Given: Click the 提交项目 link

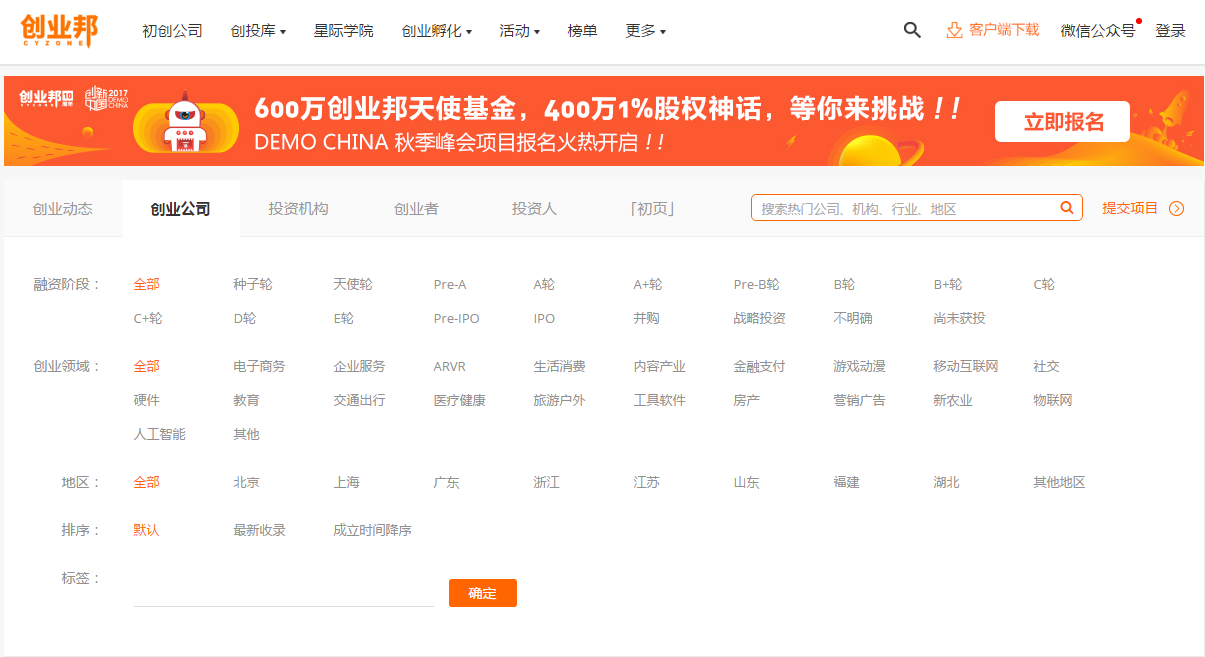Looking at the screenshot, I should (x=1130, y=208).
